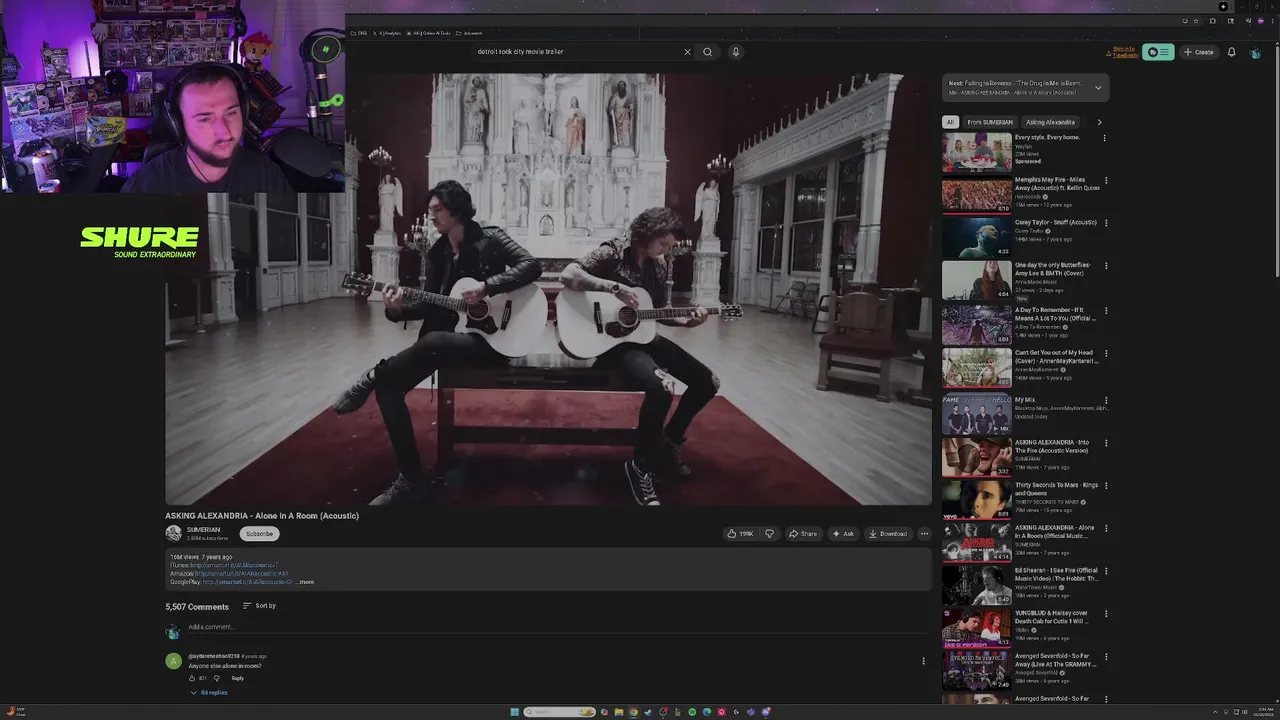Open options for Corey Taylor Snuff video
1280x720 pixels.
[1105, 223]
